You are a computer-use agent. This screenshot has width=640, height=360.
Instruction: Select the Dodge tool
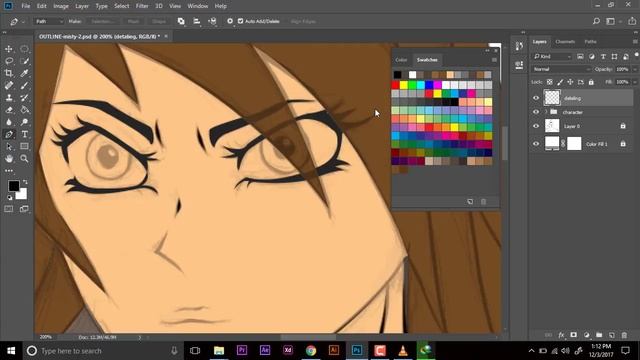pos(24,122)
